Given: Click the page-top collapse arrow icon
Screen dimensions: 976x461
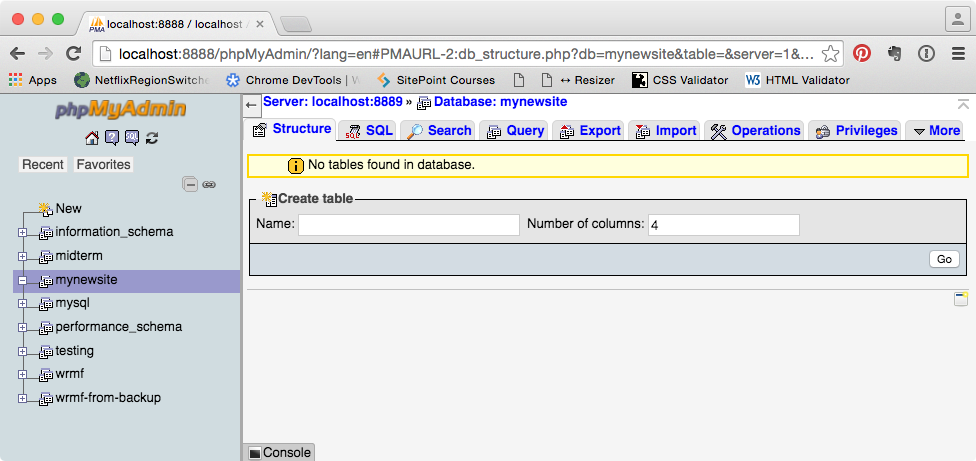Looking at the screenshot, I should (x=963, y=105).
